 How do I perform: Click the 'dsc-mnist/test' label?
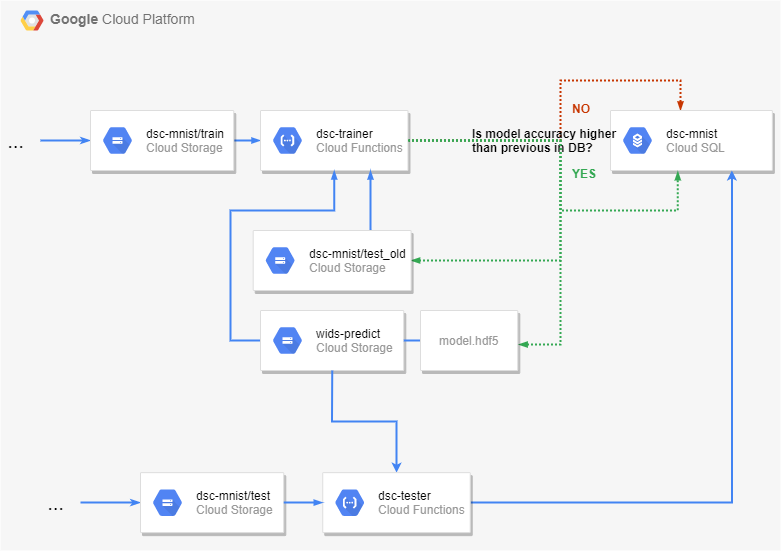coord(233,496)
